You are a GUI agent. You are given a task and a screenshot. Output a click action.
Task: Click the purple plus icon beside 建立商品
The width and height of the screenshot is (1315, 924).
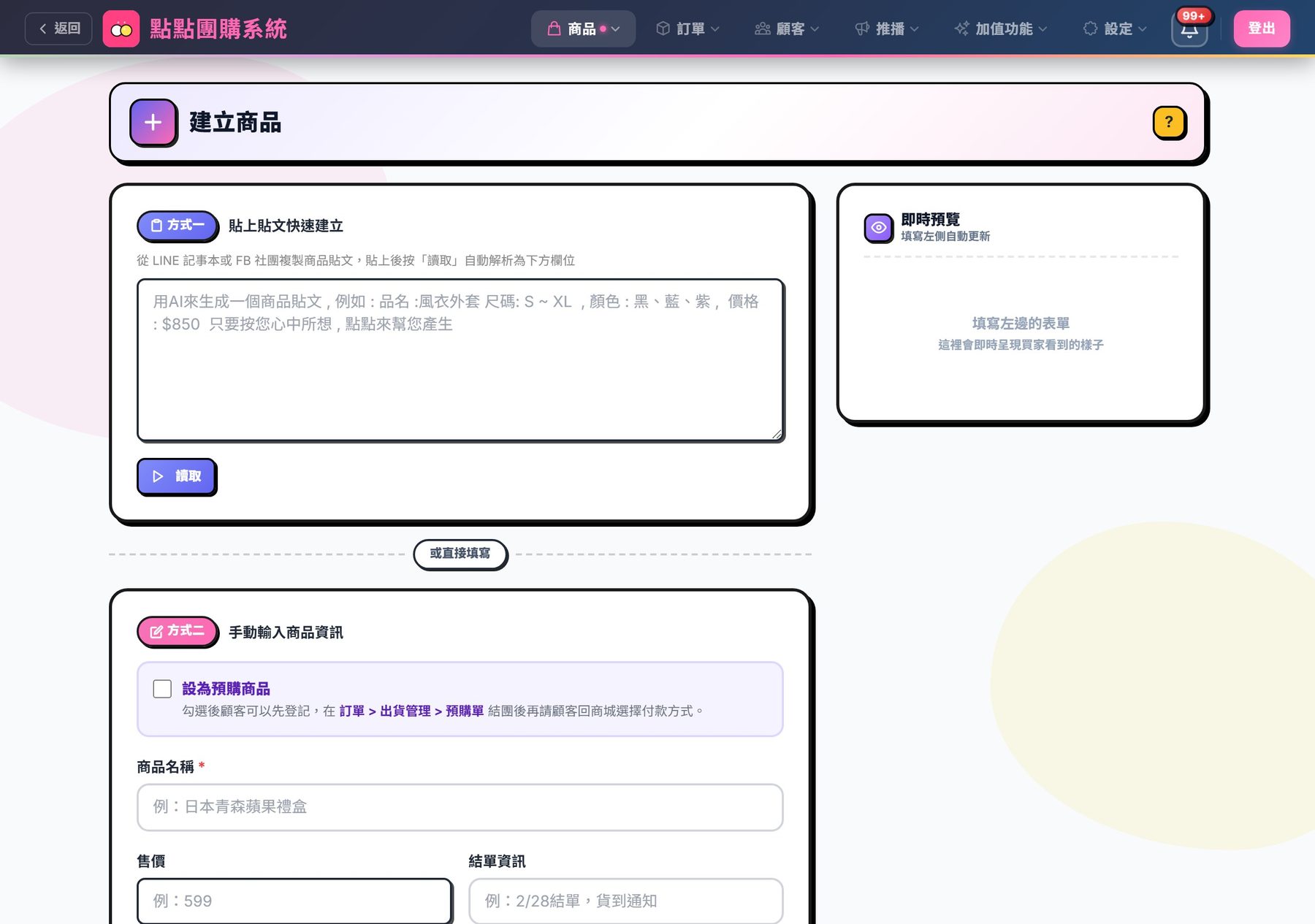pos(153,122)
